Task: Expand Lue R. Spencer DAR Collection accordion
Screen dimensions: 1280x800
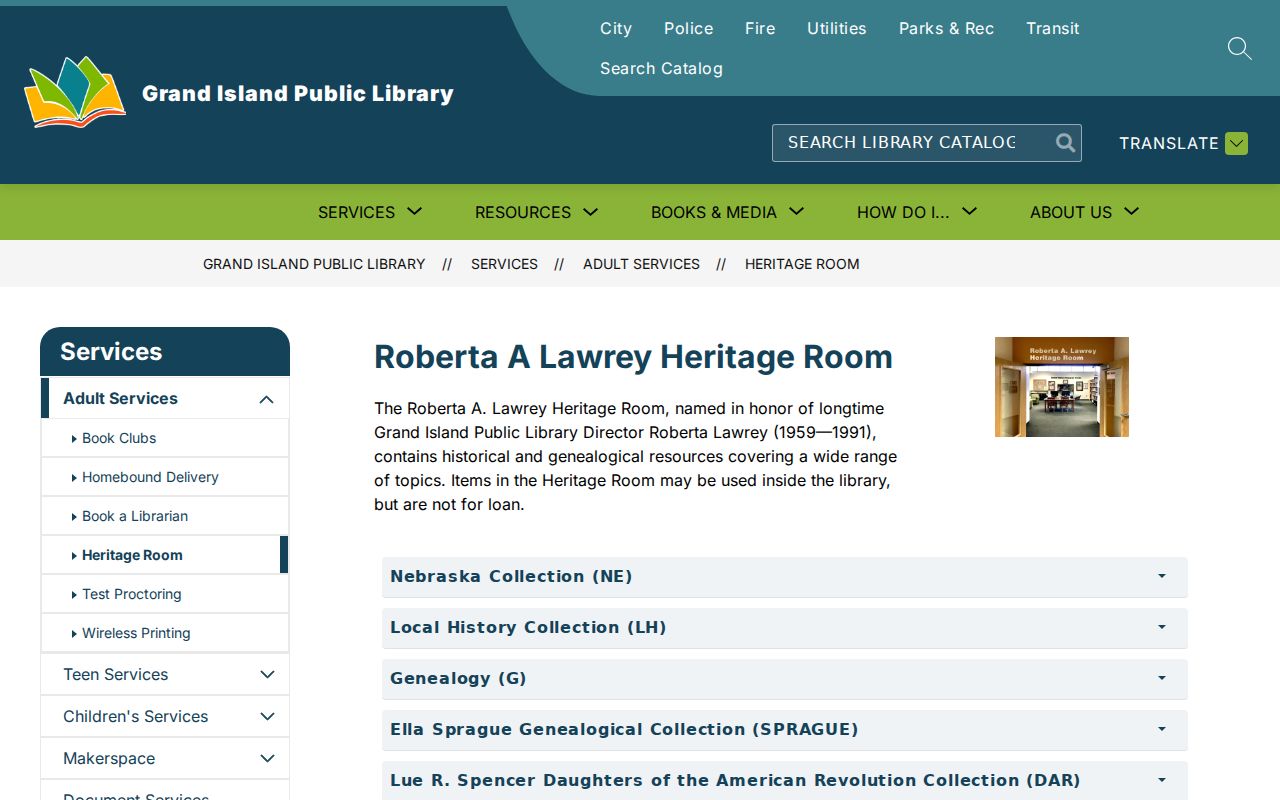Action: (784, 780)
